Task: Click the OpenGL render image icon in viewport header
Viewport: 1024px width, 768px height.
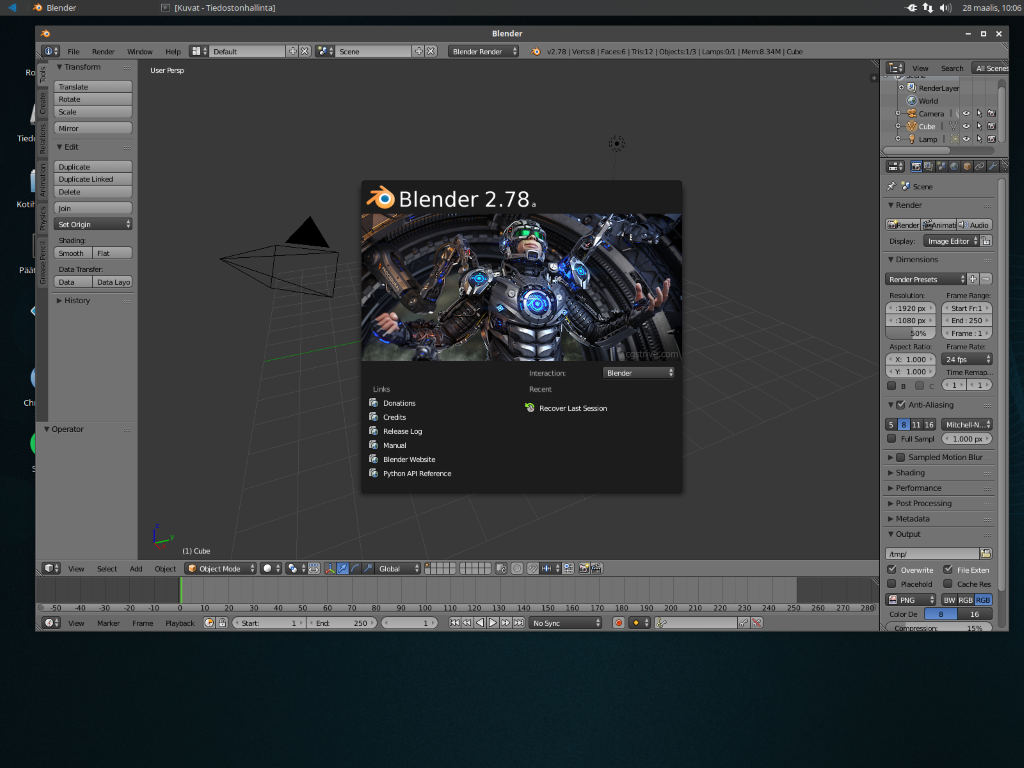Action: click(584, 569)
